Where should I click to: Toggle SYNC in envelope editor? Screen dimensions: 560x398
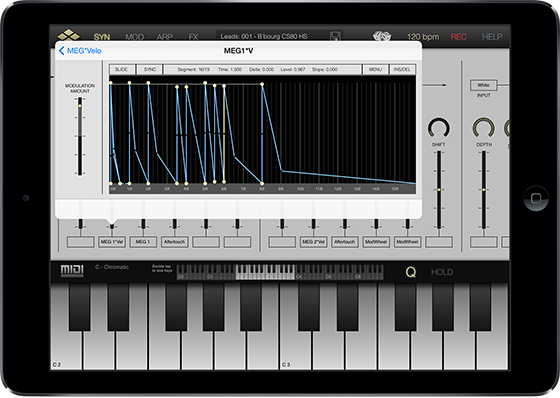tap(150, 69)
